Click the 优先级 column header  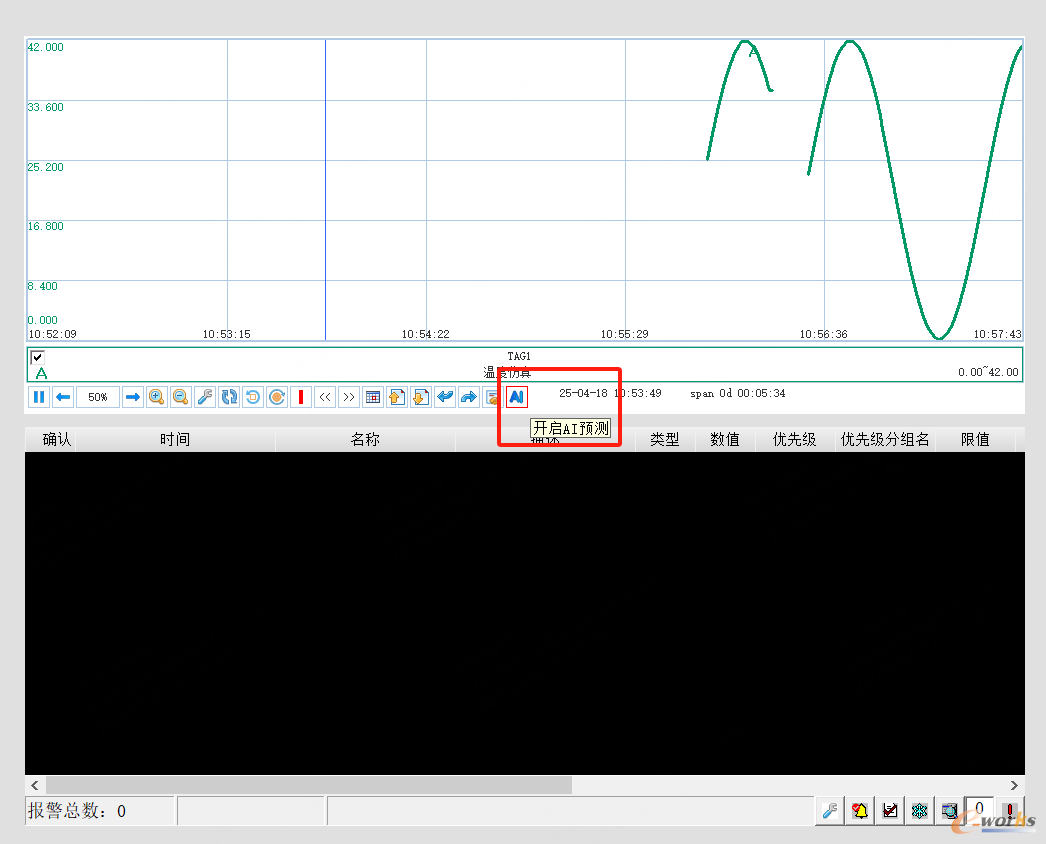click(794, 439)
